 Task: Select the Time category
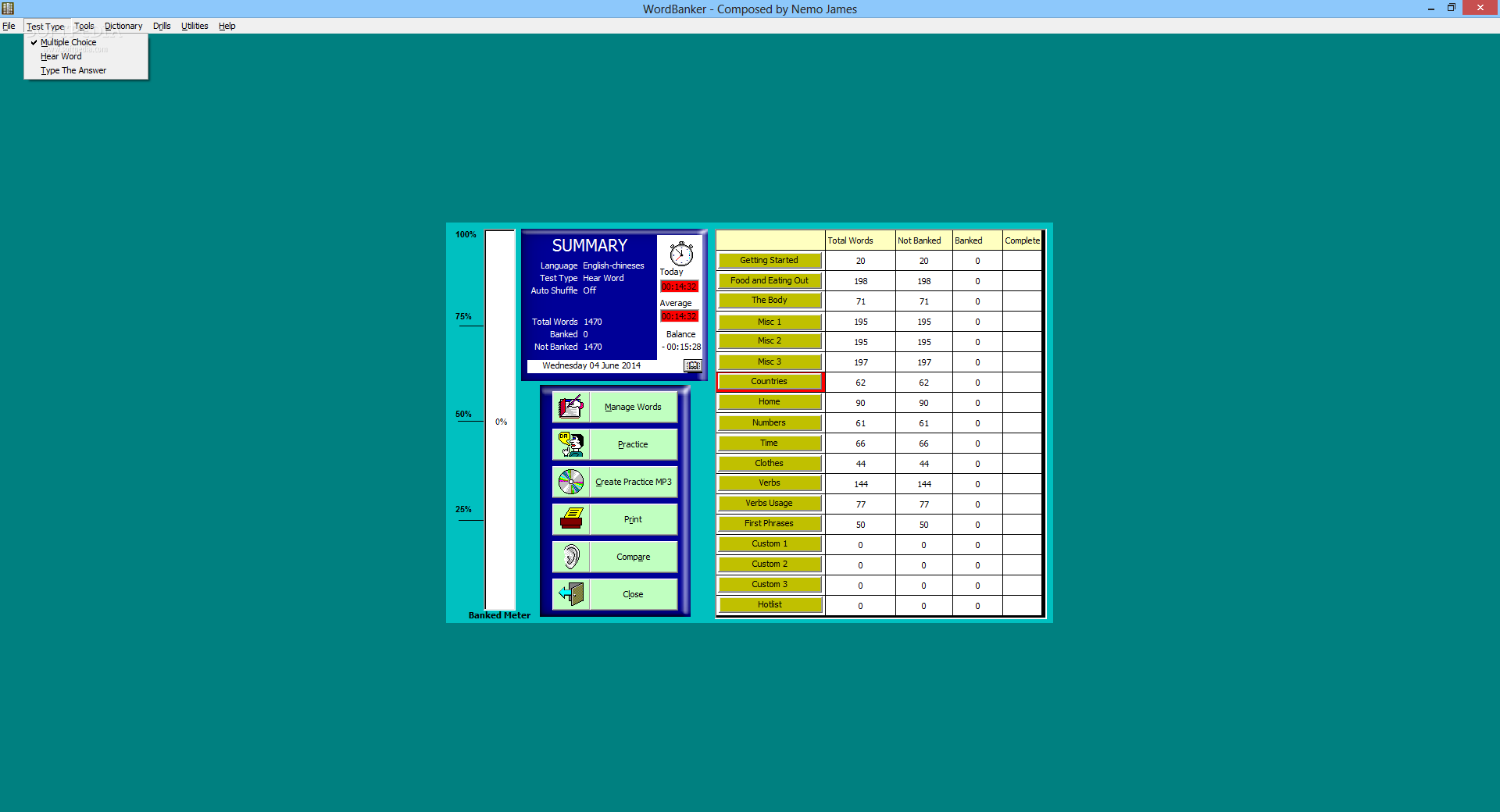pyautogui.click(x=770, y=443)
